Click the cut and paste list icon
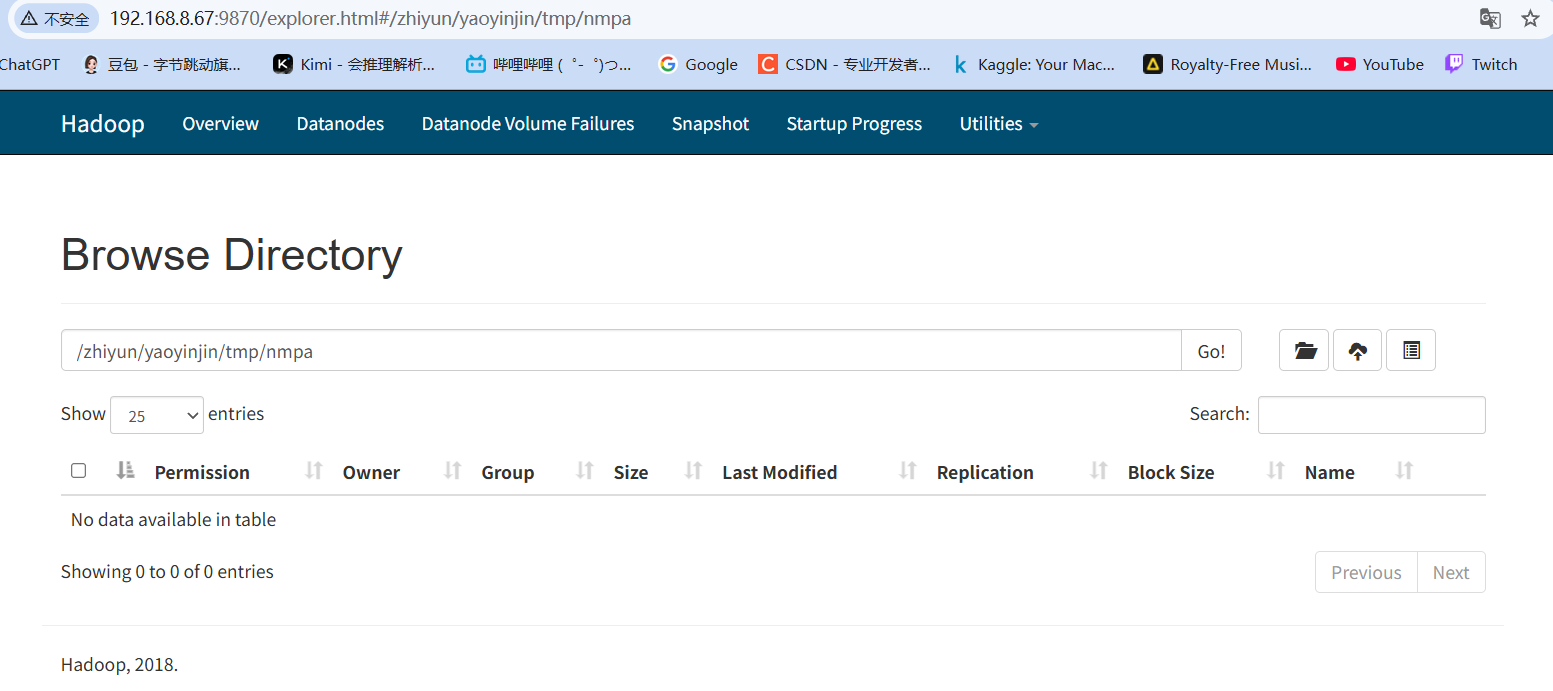1553x691 pixels. click(x=1411, y=351)
